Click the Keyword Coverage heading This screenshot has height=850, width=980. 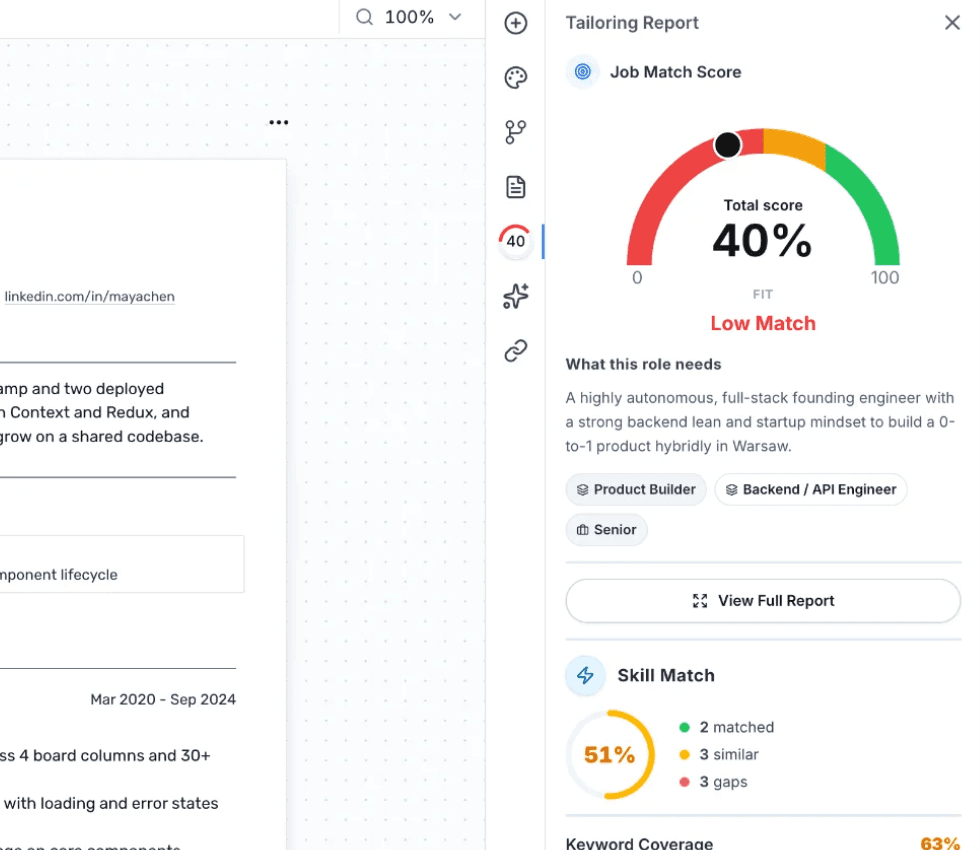tap(639, 843)
